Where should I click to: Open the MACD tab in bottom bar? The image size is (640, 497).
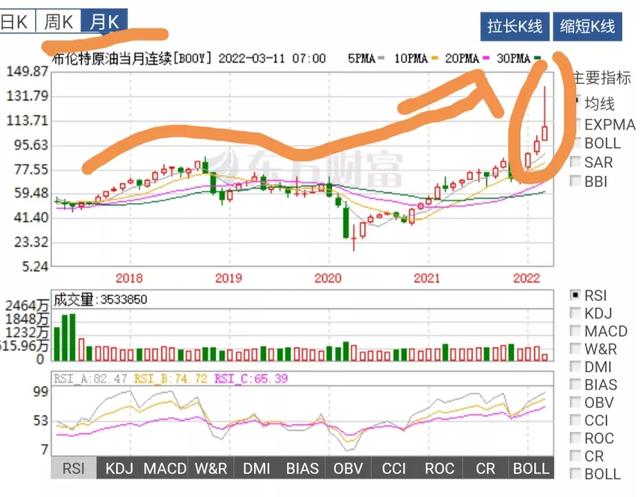coord(165,468)
